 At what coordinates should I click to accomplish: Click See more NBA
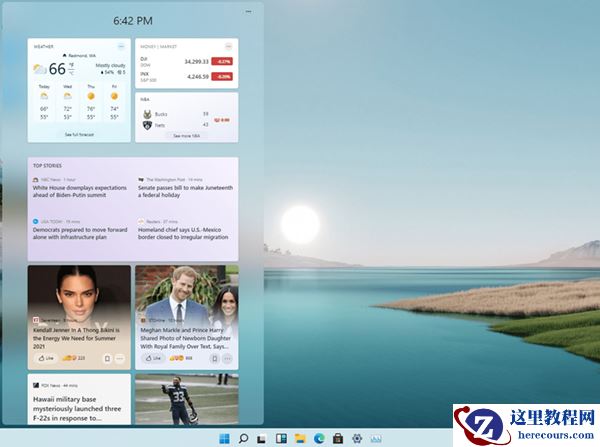pos(186,135)
